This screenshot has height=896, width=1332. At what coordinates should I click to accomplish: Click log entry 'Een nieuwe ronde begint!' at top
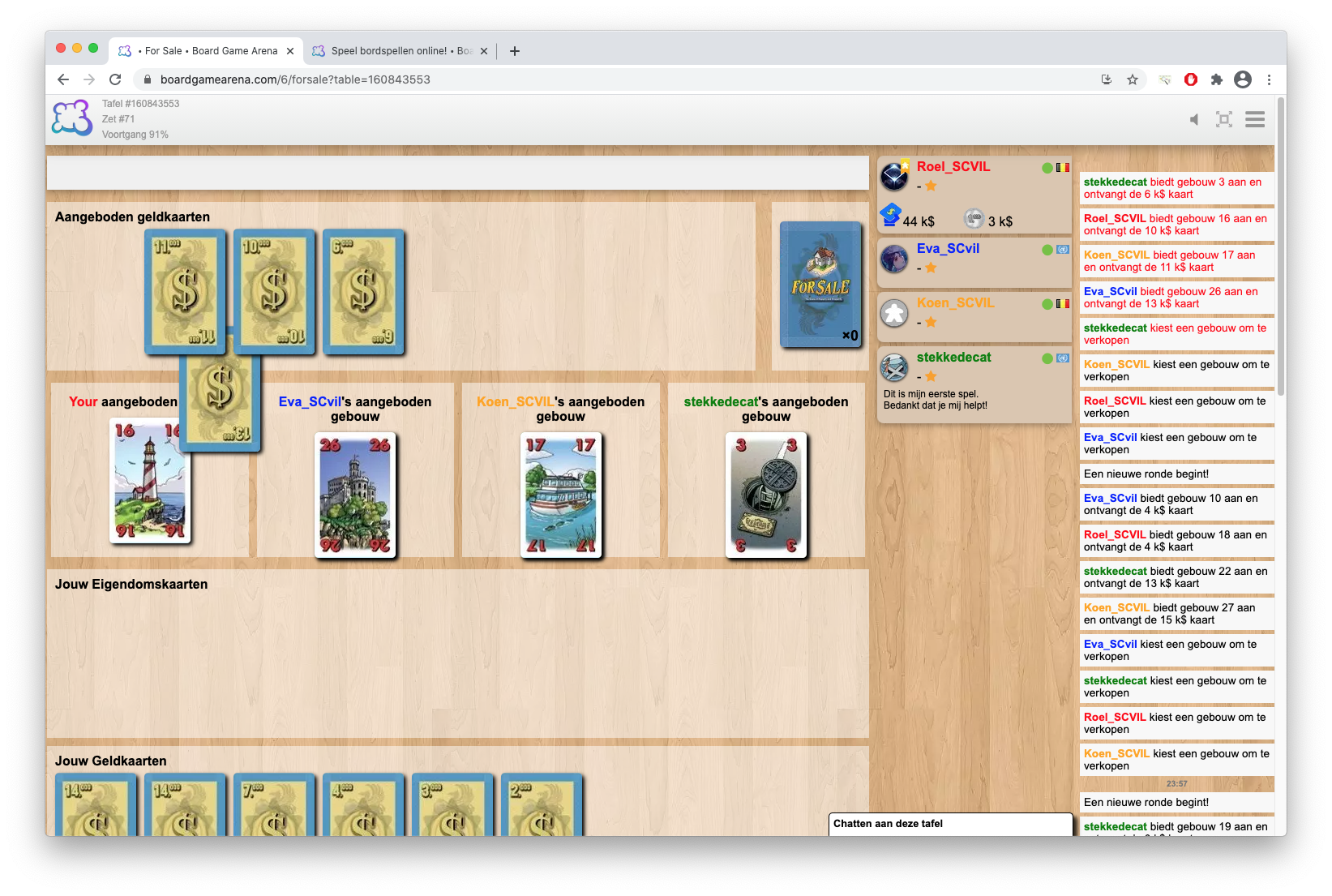[x=1176, y=474]
